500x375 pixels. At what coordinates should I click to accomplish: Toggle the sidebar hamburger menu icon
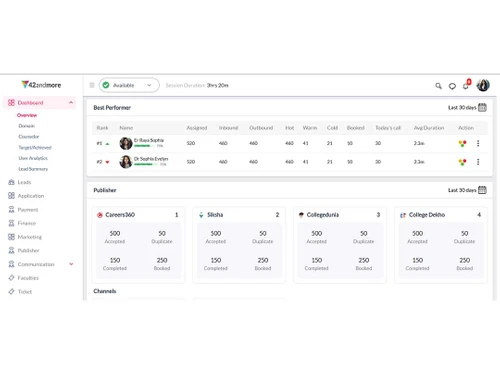pyautogui.click(x=92, y=85)
